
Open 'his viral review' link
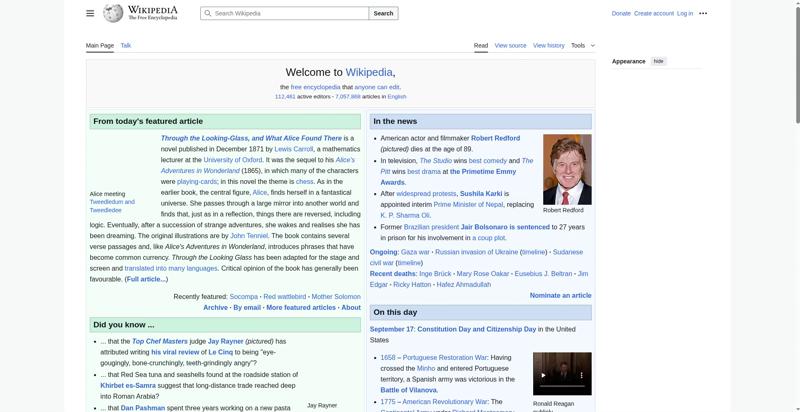[x=175, y=352]
